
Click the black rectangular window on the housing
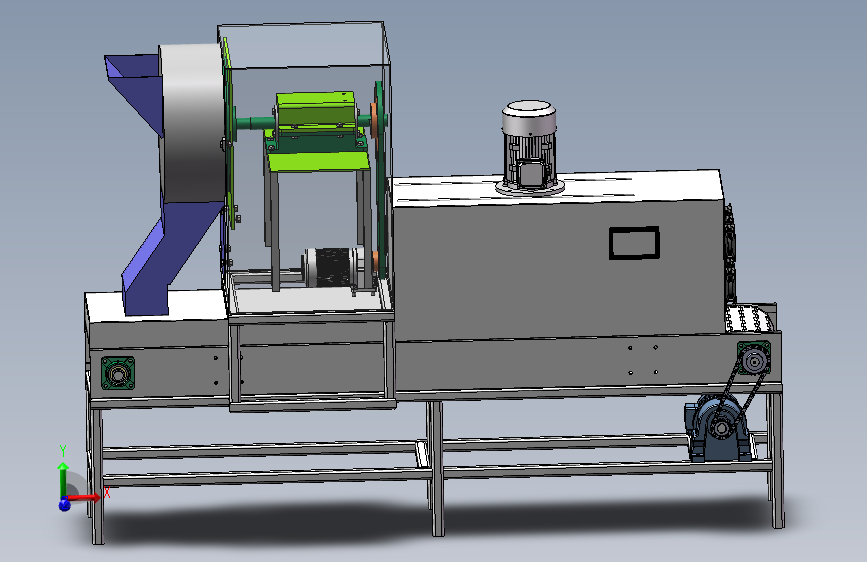click(634, 242)
